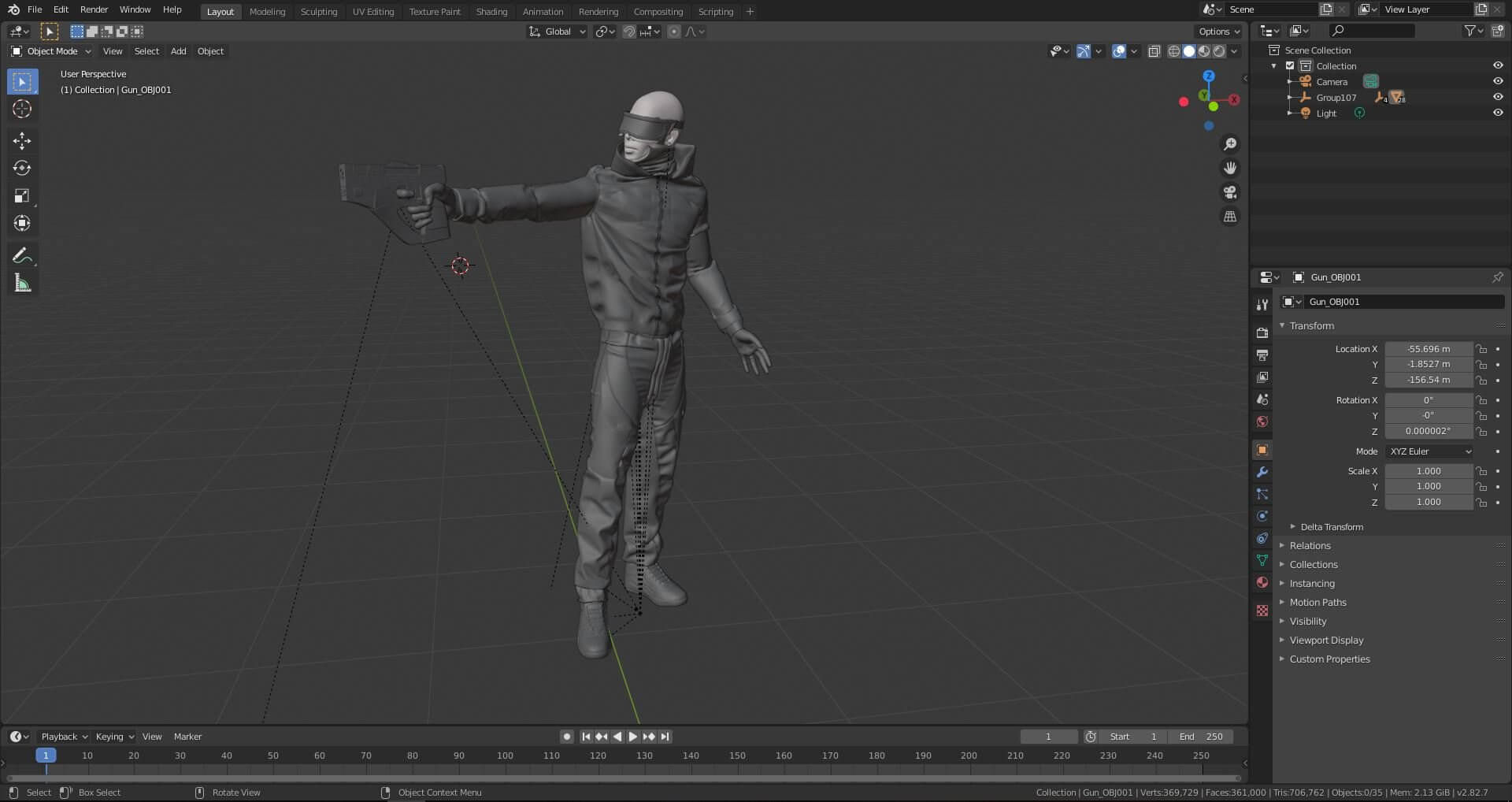This screenshot has height=802, width=1512.
Task: Expand the Custom Properties panel
Action: 1329,659
